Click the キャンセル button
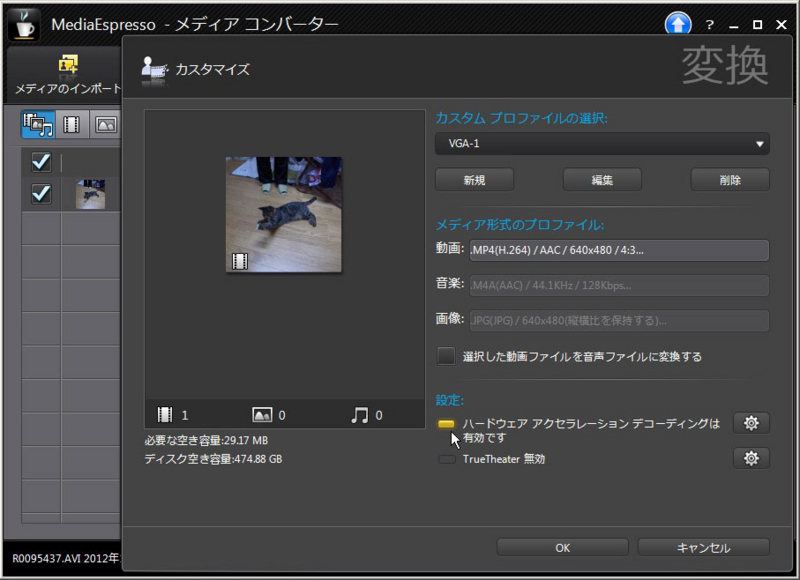 coord(704,548)
